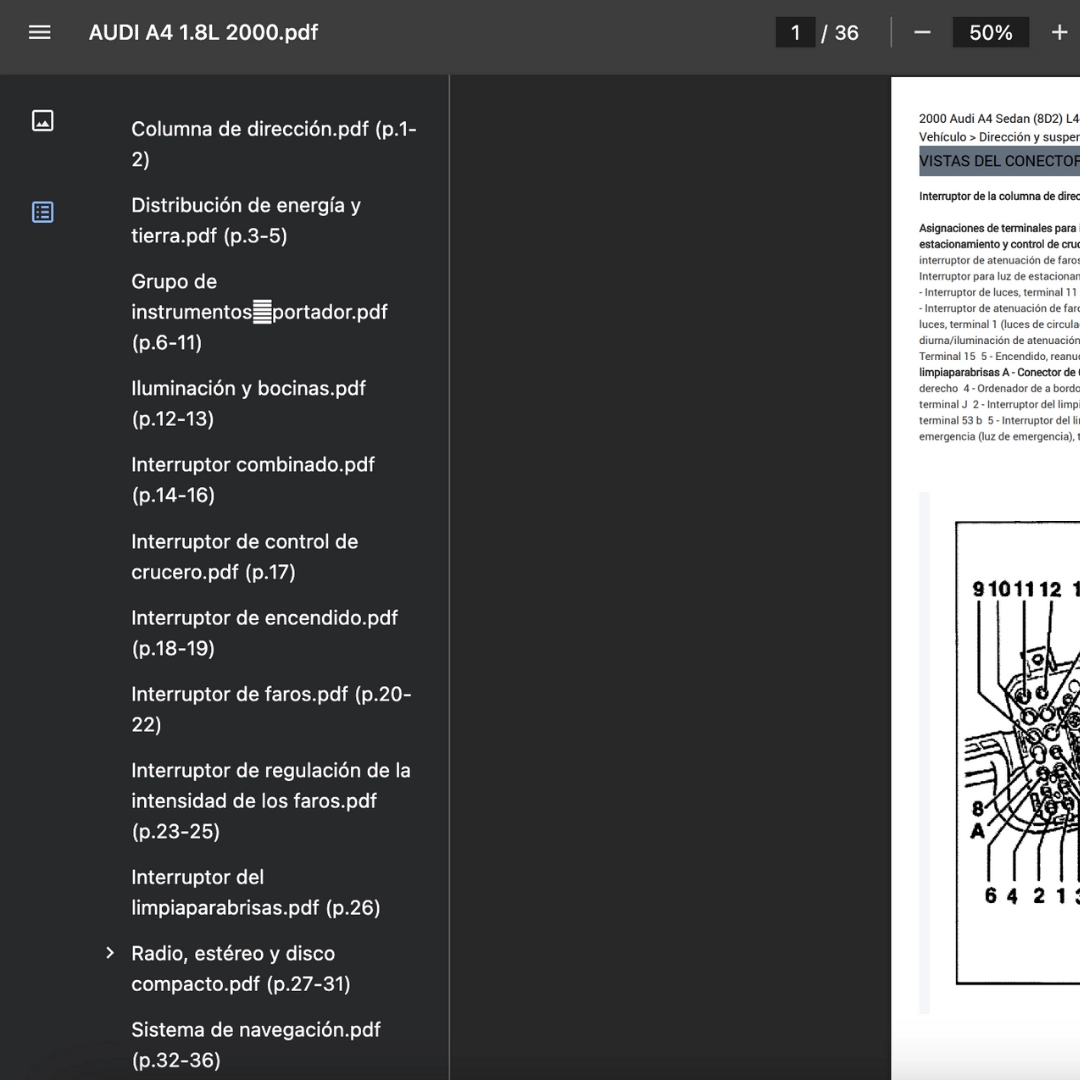Click the 50% zoom level field

[990, 32]
